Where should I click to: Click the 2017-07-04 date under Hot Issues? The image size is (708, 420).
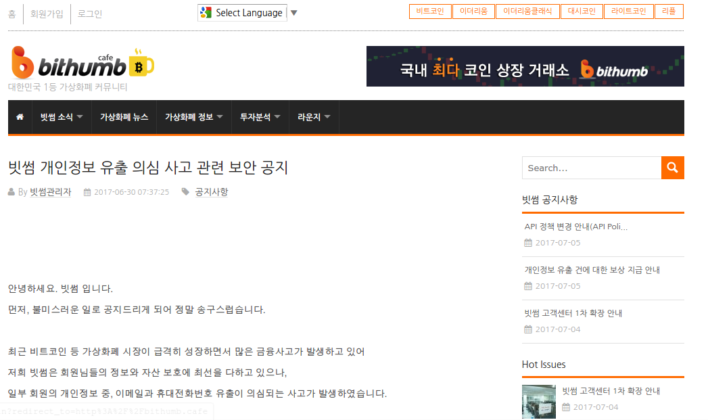(596, 407)
